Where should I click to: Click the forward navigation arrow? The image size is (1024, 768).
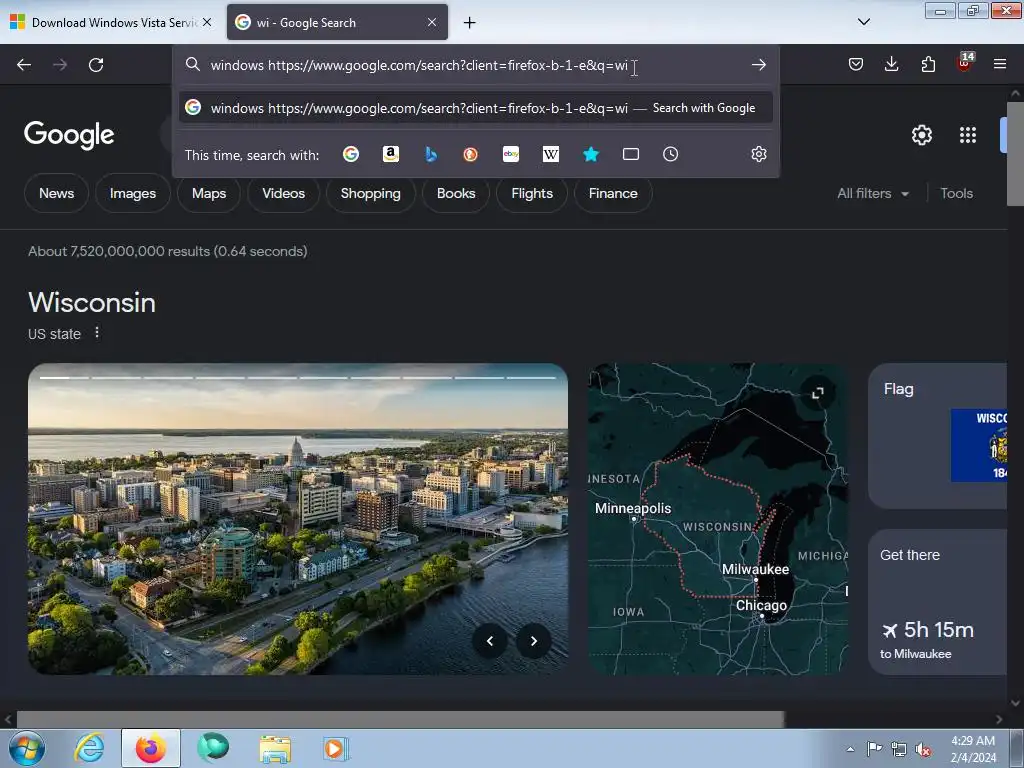(60, 65)
